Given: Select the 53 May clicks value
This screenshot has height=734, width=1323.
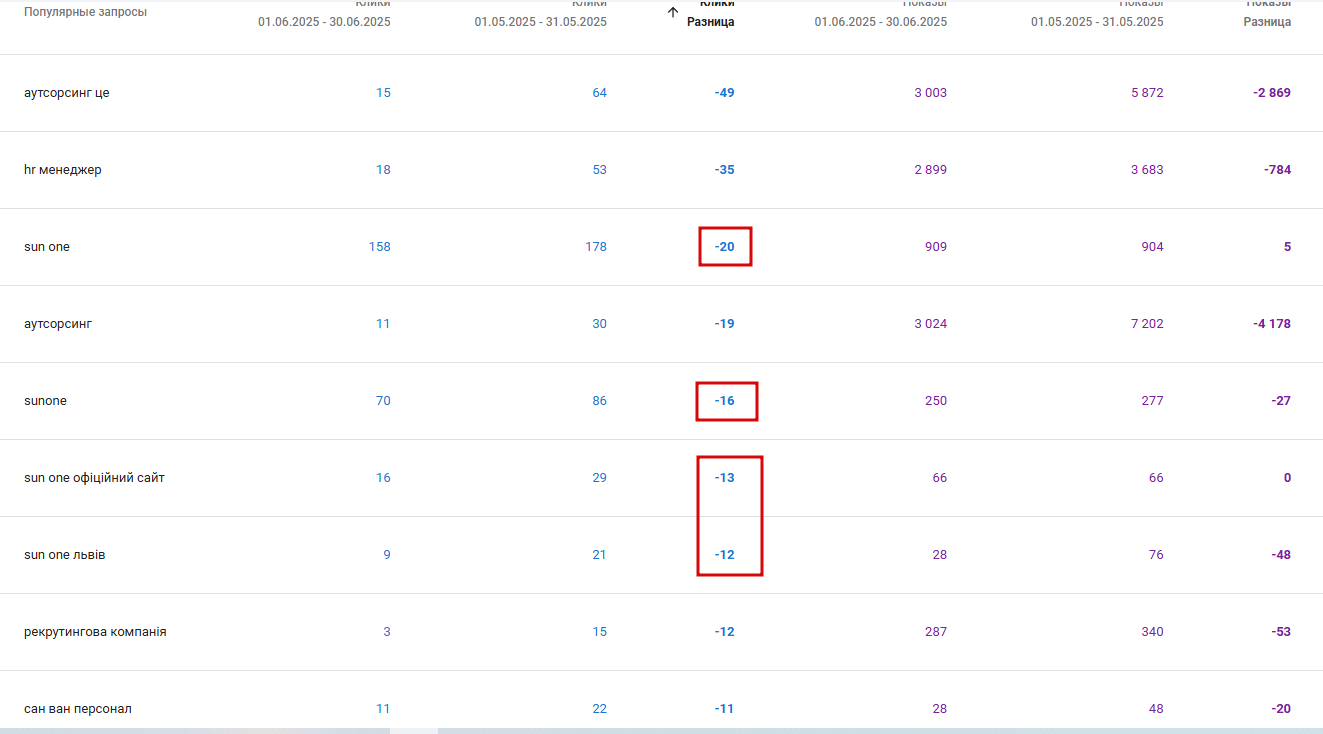Looking at the screenshot, I should click(599, 170).
